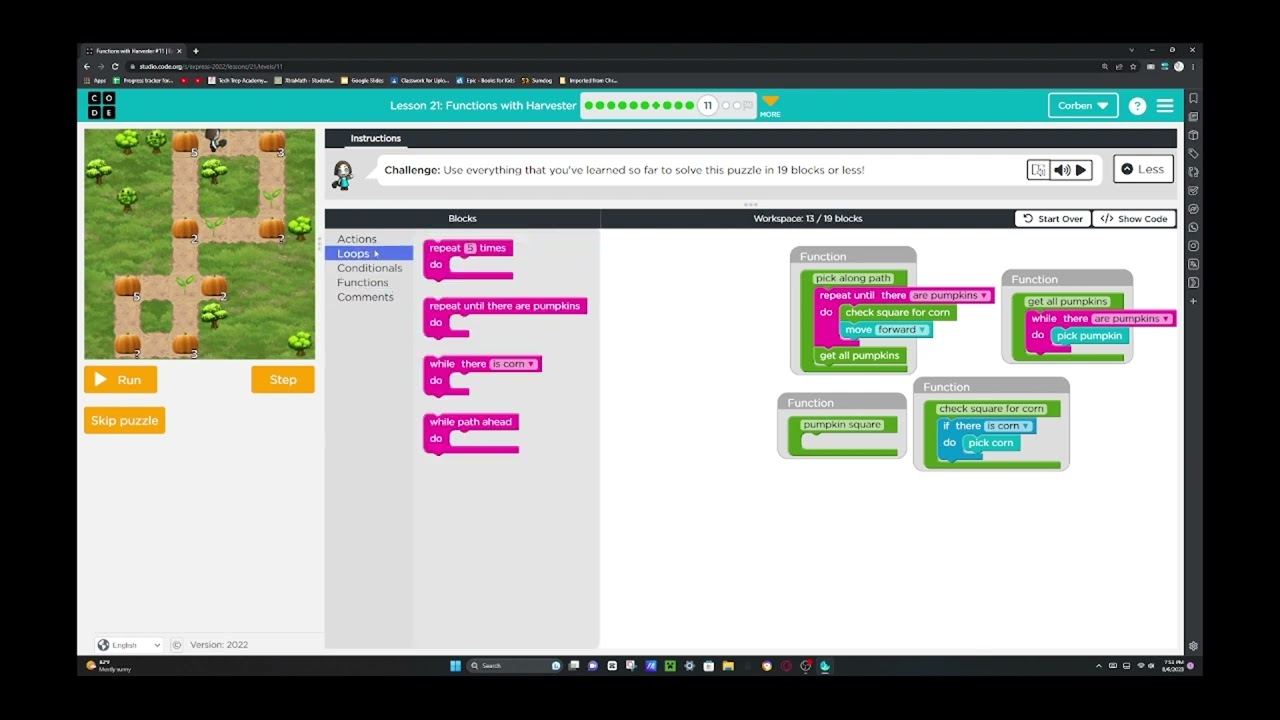Click the sidebar Instagram icon
Screen dimensions: 1280x720
point(1193,245)
